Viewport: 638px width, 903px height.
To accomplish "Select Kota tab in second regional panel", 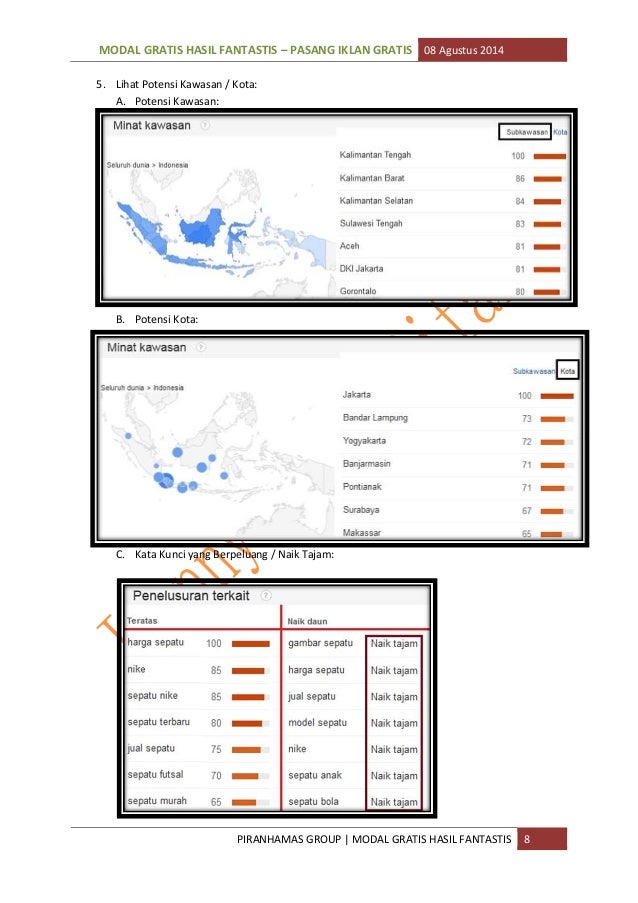I will coord(568,371).
